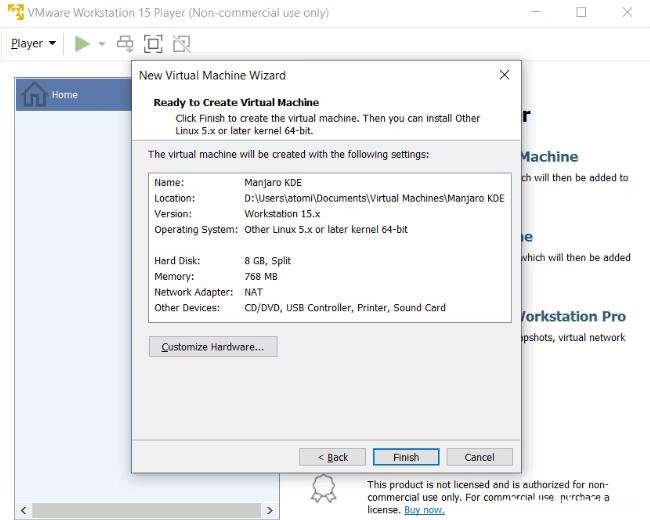Click 'CD/DVD, USB Controller, Printer, Sound Card' text
This screenshot has height=520, width=650.
pyautogui.click(x=345, y=308)
